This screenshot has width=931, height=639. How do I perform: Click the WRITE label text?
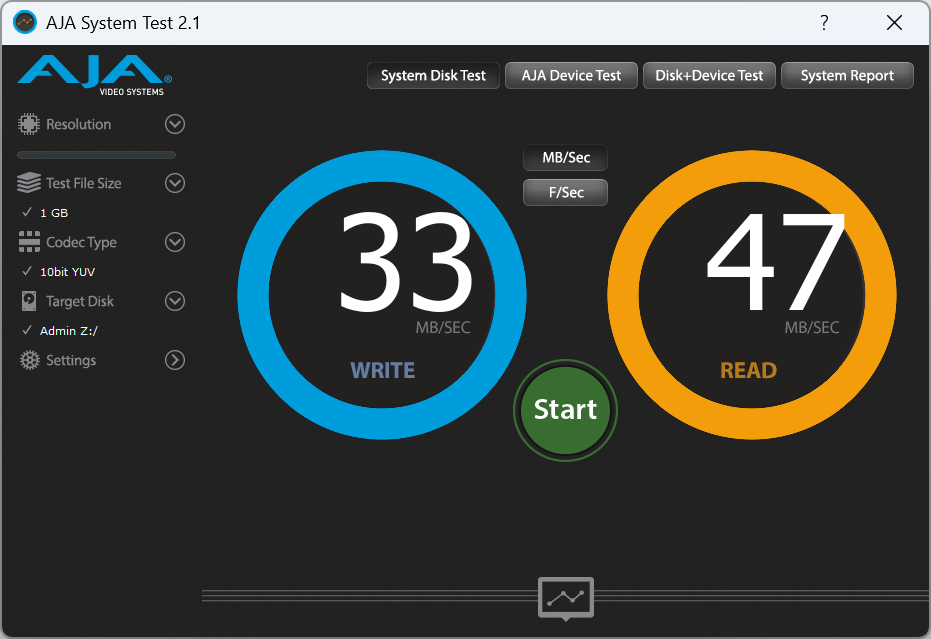382,371
